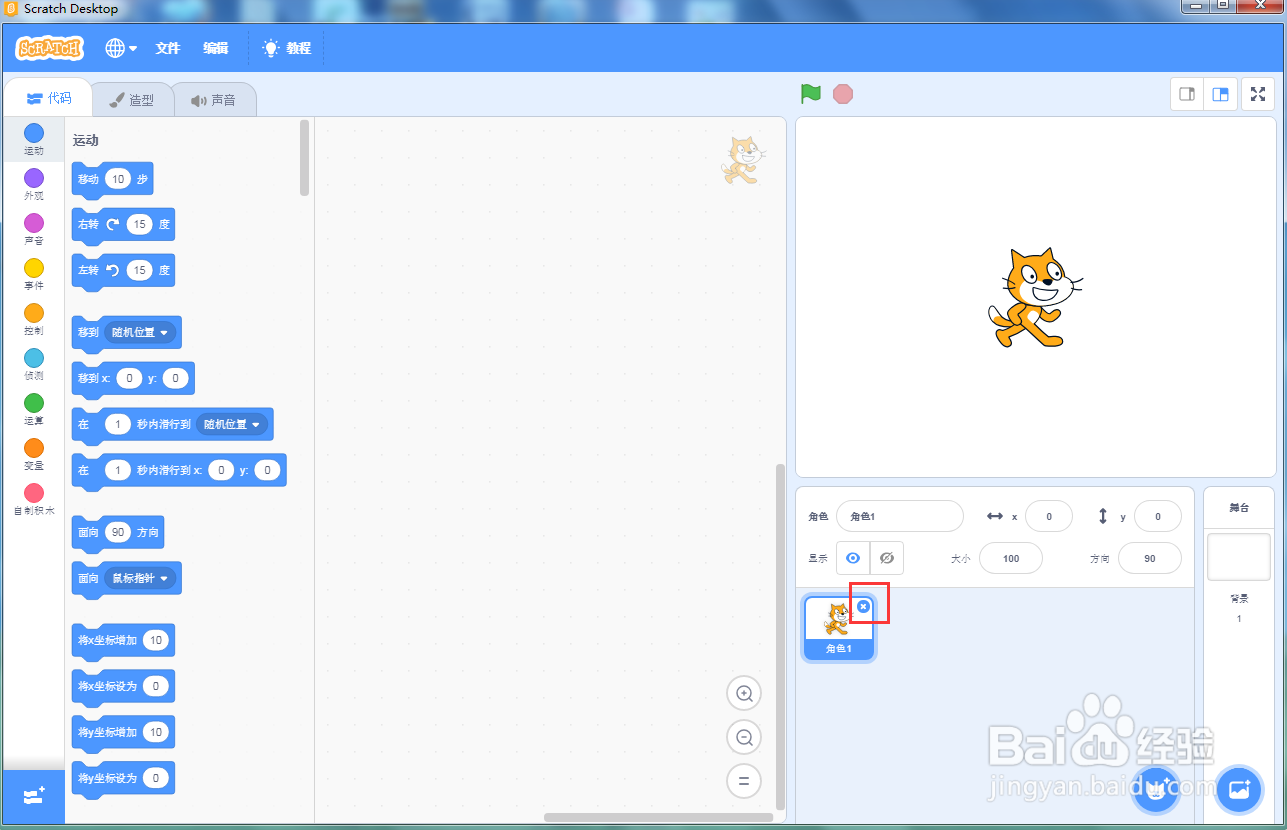This screenshot has width=1287, height=830.
Task: Select the 自制积木 block category
Action: point(34,499)
